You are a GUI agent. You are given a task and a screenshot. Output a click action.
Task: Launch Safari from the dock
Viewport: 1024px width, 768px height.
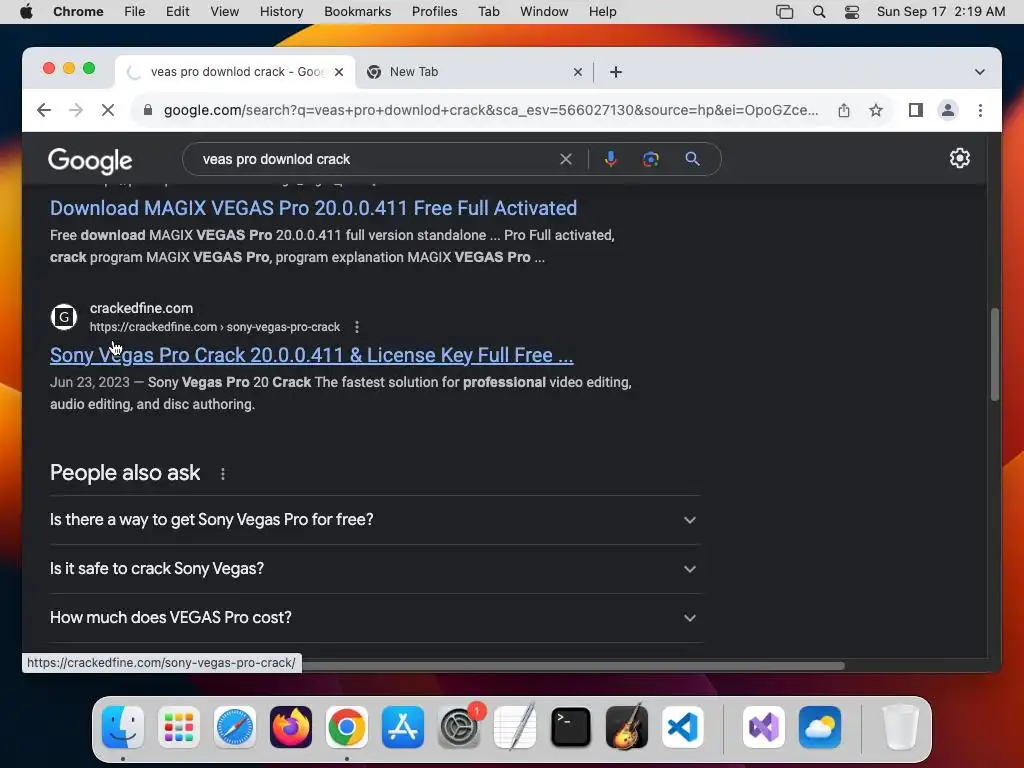tap(235, 727)
